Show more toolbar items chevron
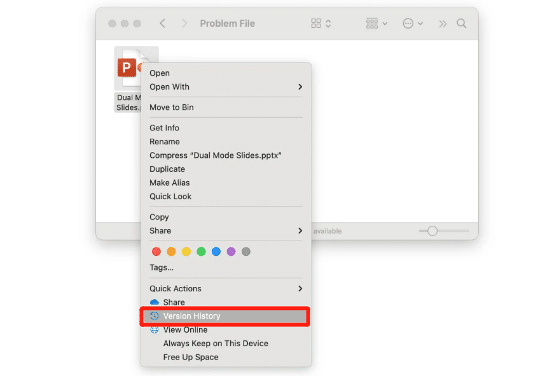 pos(443,24)
